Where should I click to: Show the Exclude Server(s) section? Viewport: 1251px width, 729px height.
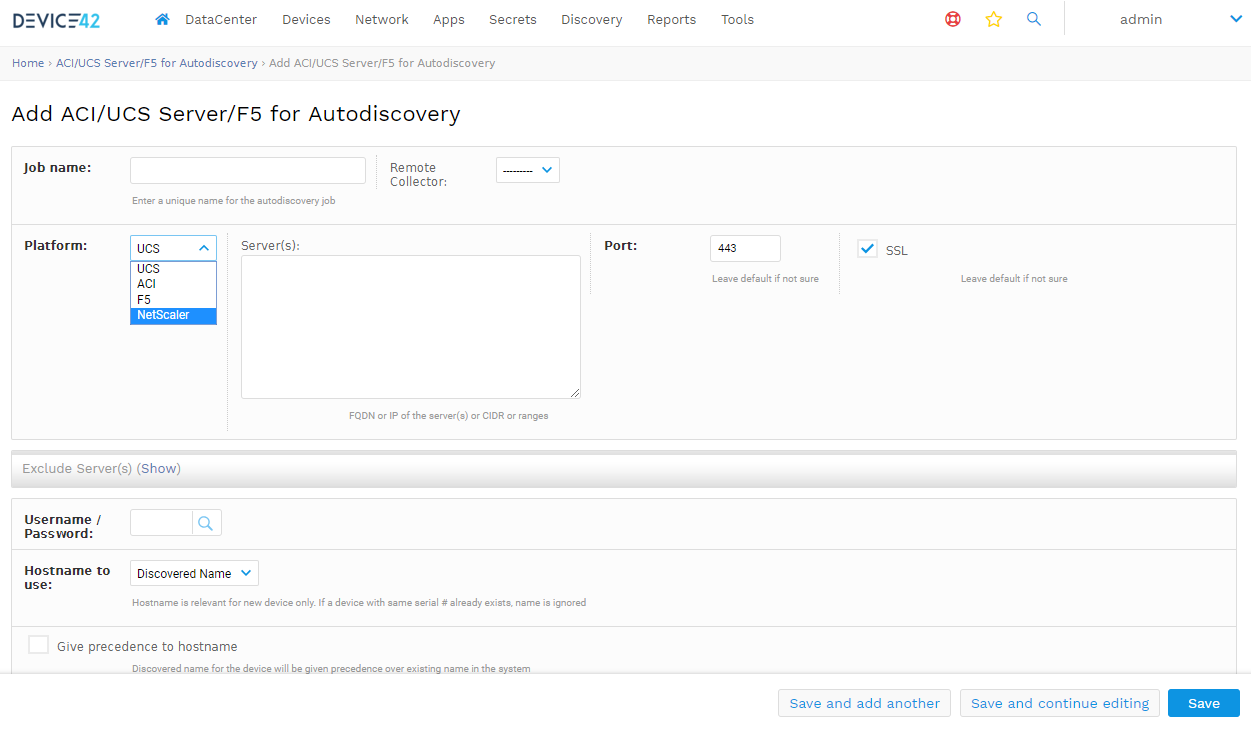tap(160, 468)
